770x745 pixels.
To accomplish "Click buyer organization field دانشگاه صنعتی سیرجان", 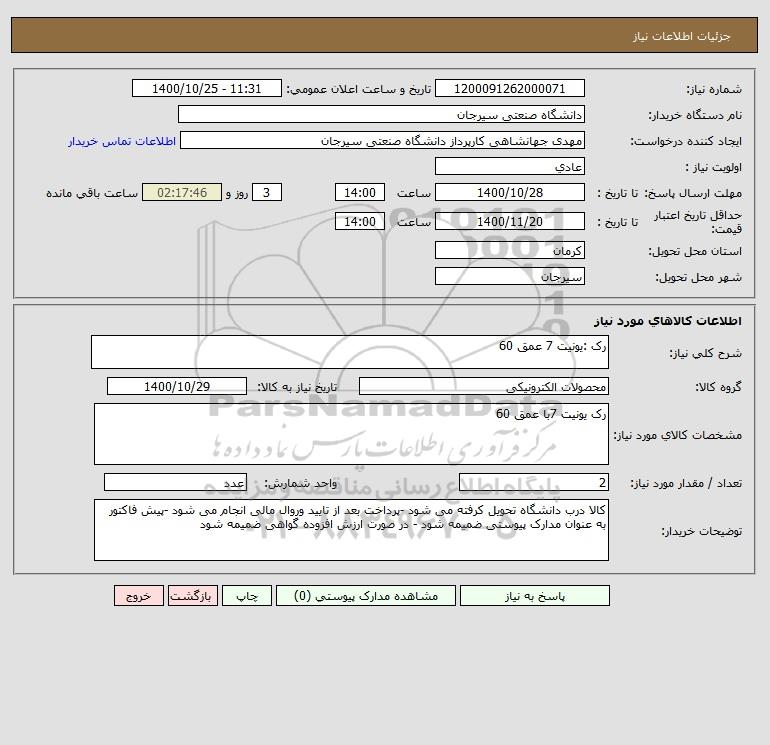I will point(381,114).
